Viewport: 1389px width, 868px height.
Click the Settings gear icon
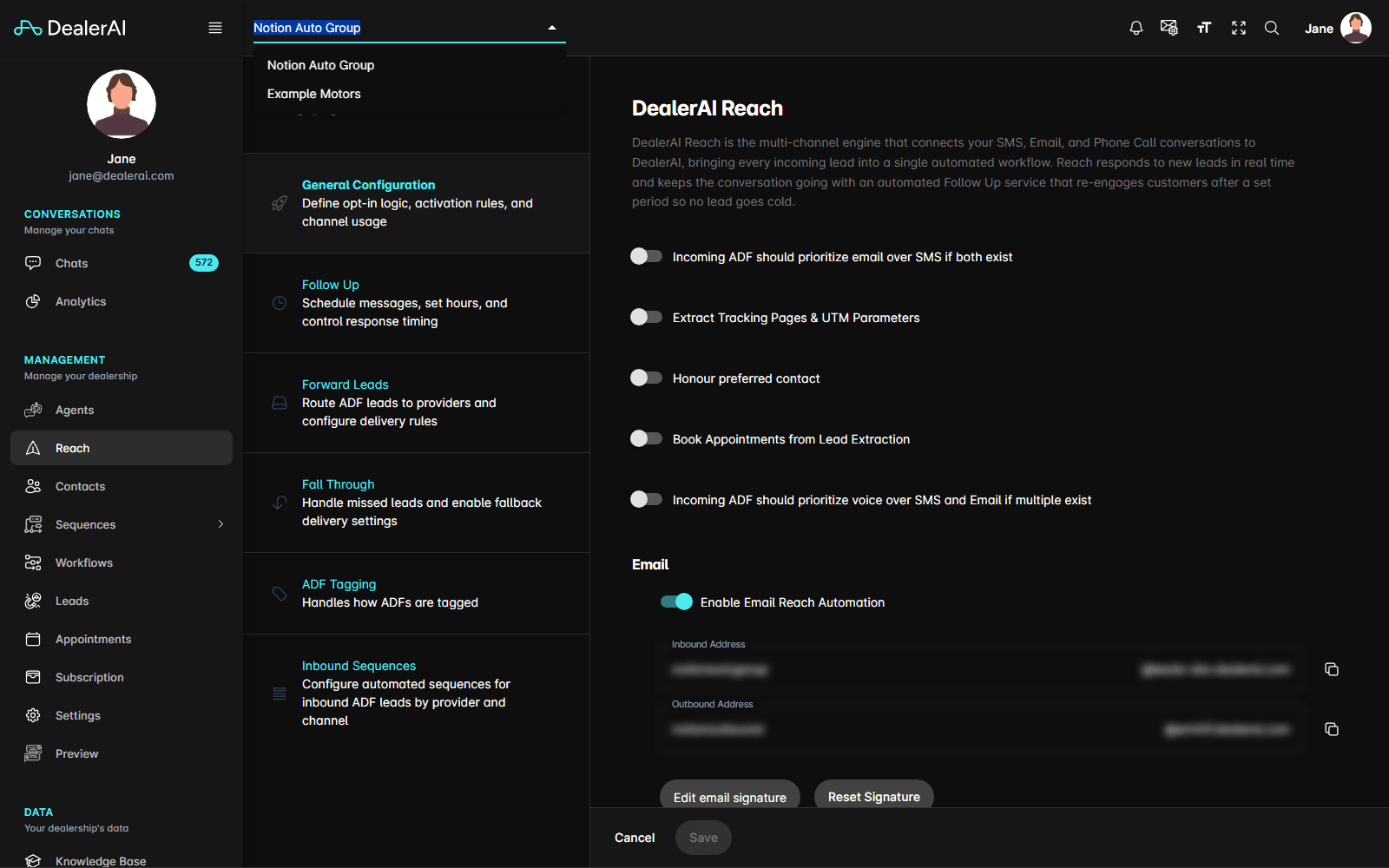[33, 715]
